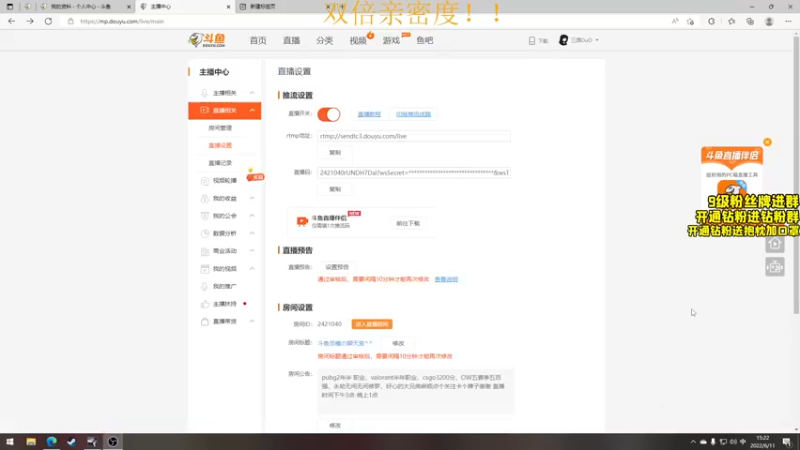Click the stream key input field
This screenshot has height=450, width=800.
(413, 173)
